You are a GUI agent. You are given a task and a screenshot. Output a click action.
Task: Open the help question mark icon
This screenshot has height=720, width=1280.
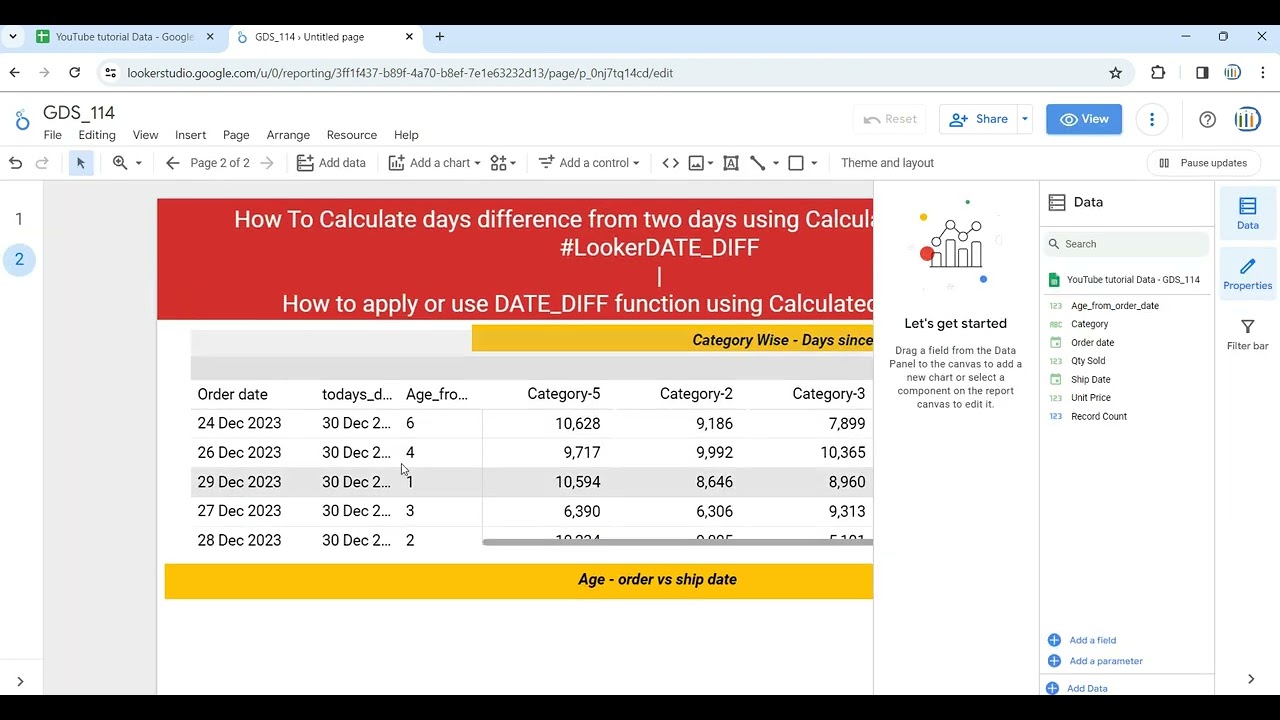[x=1207, y=119]
